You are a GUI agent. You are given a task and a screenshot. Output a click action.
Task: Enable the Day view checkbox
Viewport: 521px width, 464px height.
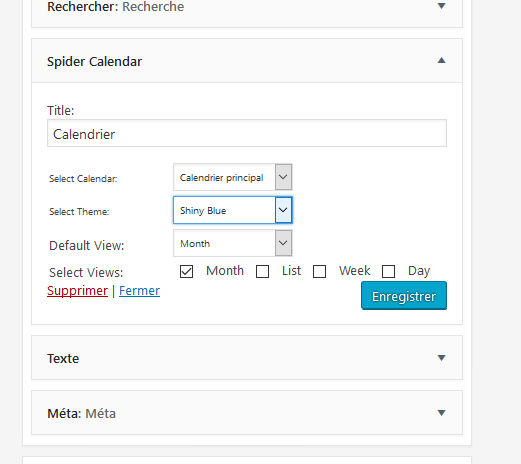(x=388, y=271)
